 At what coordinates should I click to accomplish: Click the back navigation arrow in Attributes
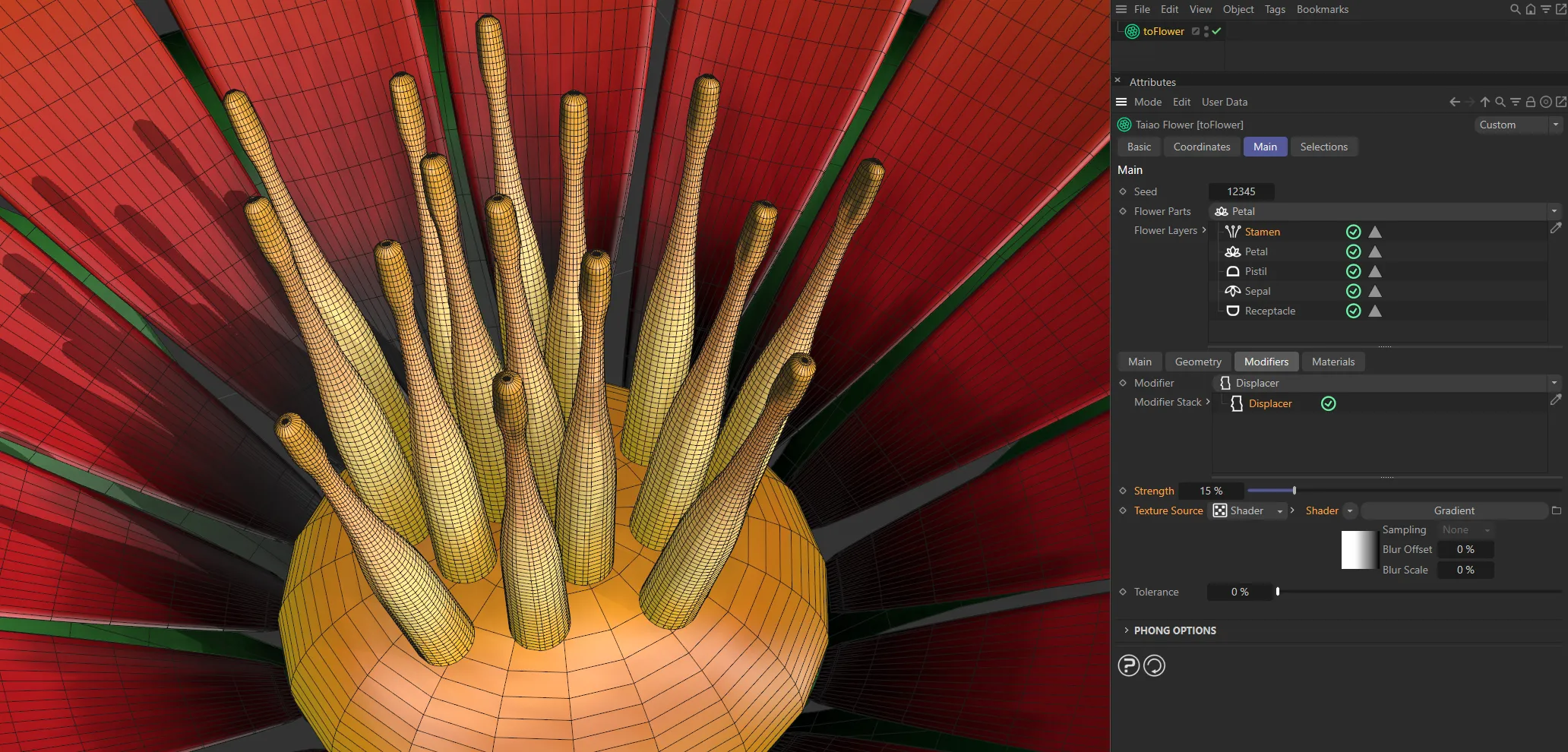[1454, 101]
